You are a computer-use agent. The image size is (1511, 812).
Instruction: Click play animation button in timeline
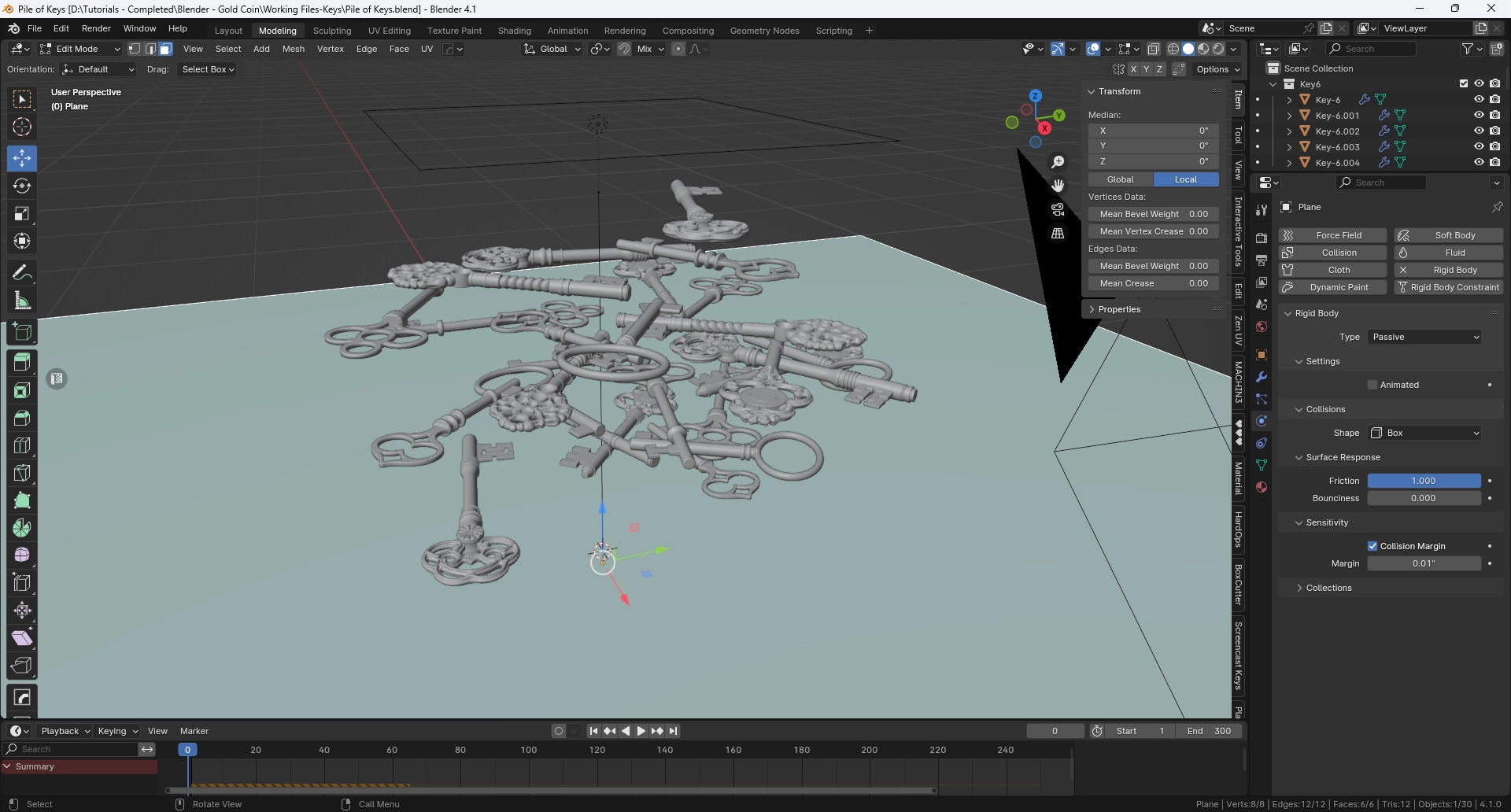(641, 731)
